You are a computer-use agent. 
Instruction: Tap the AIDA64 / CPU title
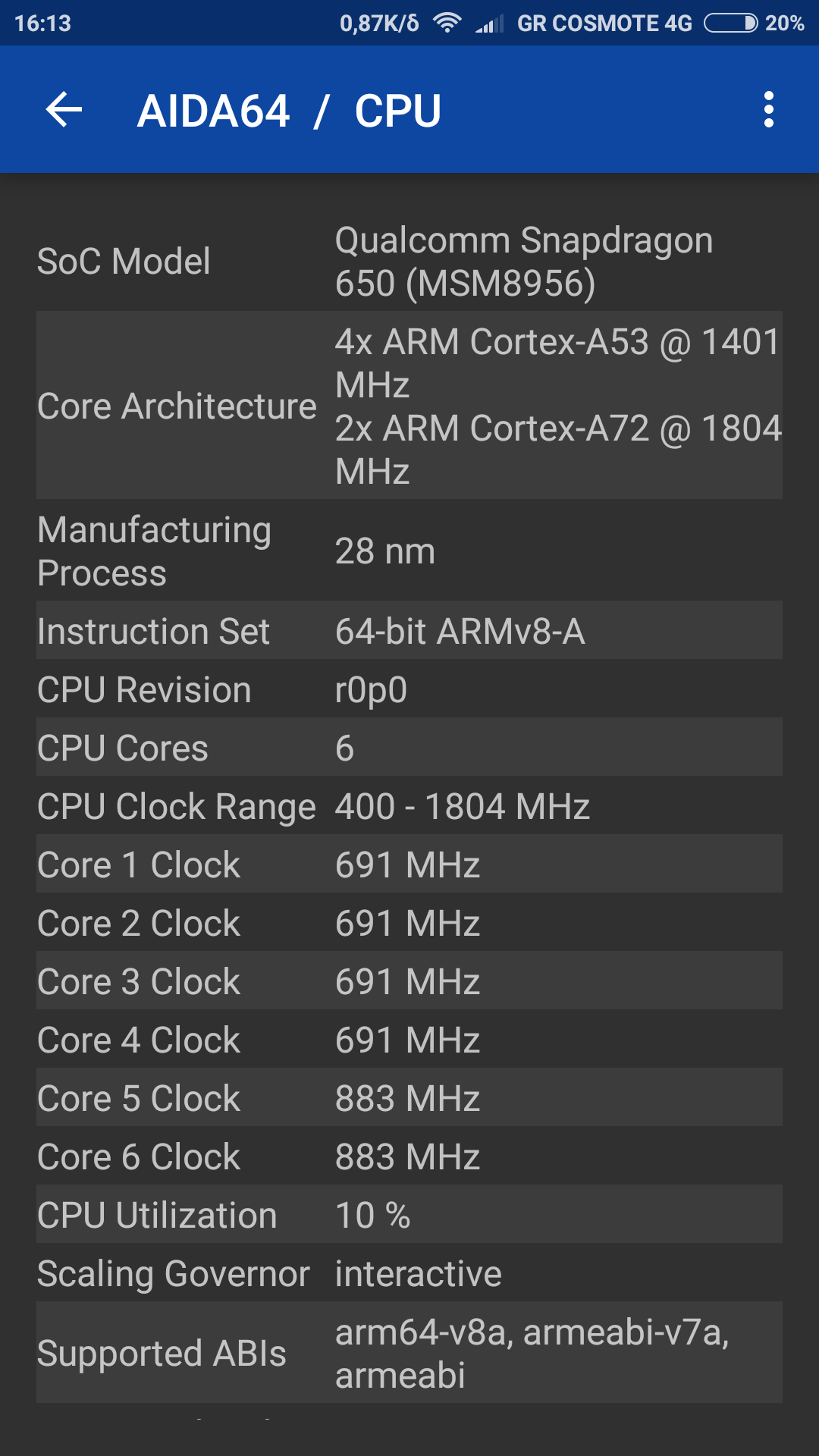pyautogui.click(x=289, y=111)
